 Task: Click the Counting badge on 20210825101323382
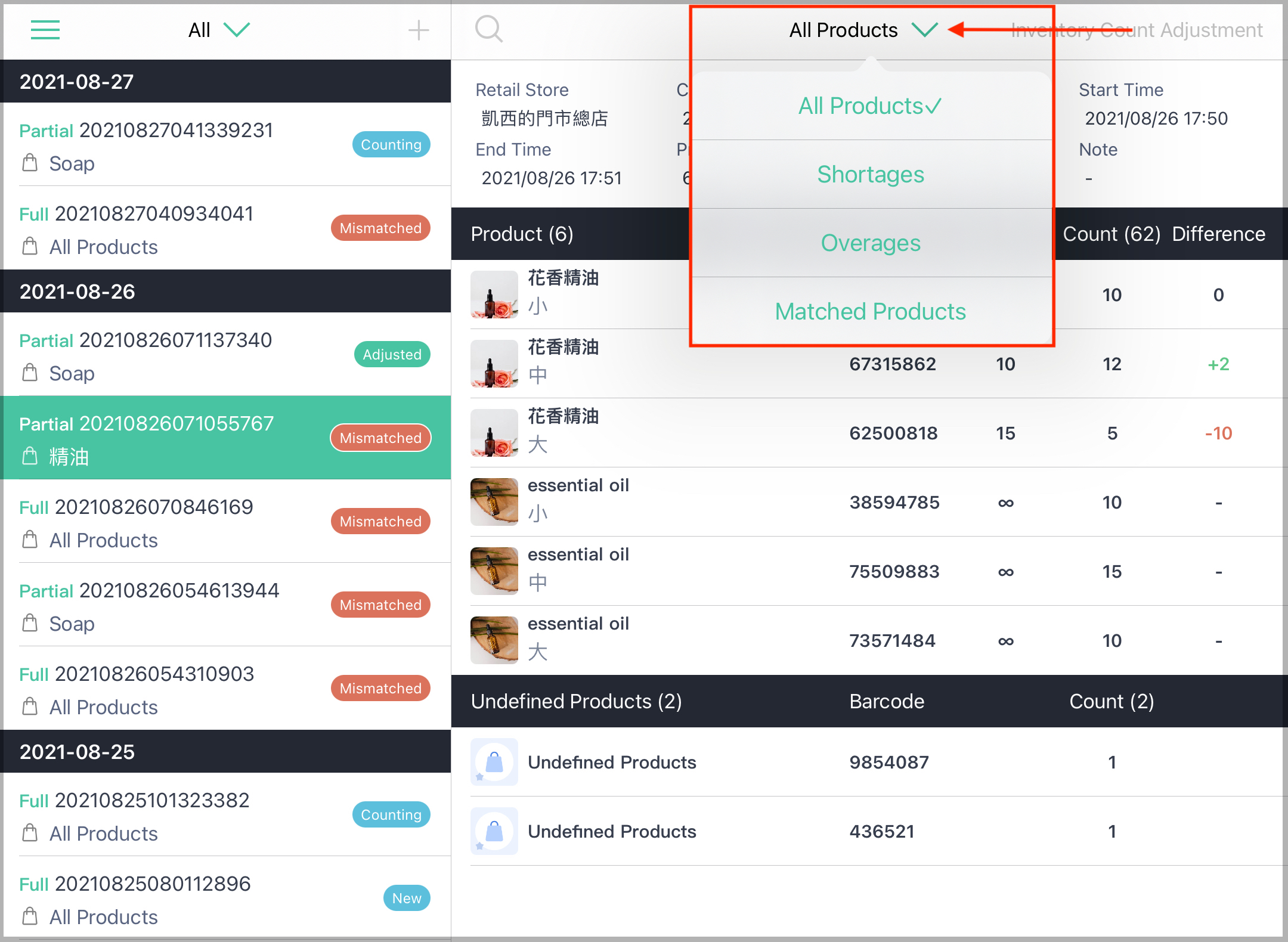pyautogui.click(x=391, y=814)
